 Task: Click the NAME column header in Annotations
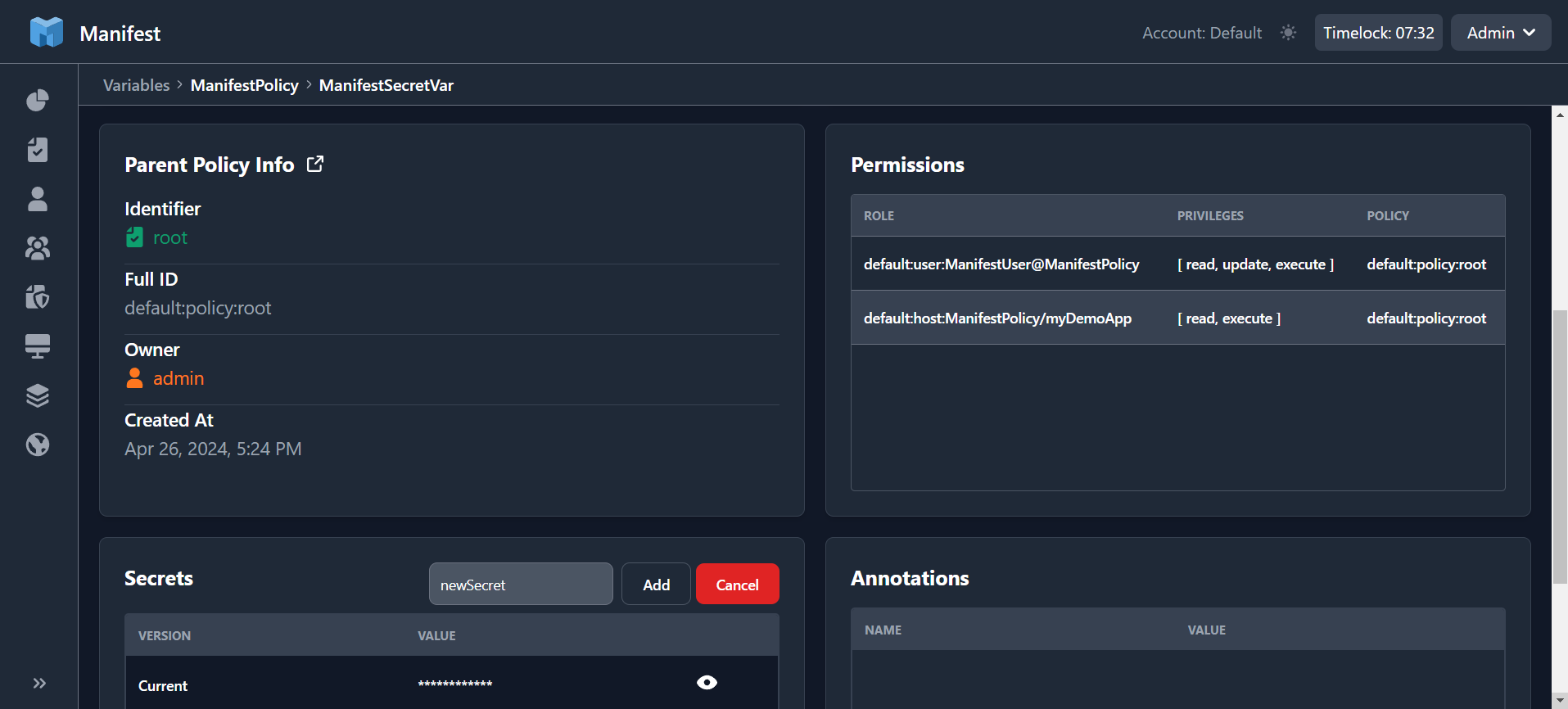883,630
